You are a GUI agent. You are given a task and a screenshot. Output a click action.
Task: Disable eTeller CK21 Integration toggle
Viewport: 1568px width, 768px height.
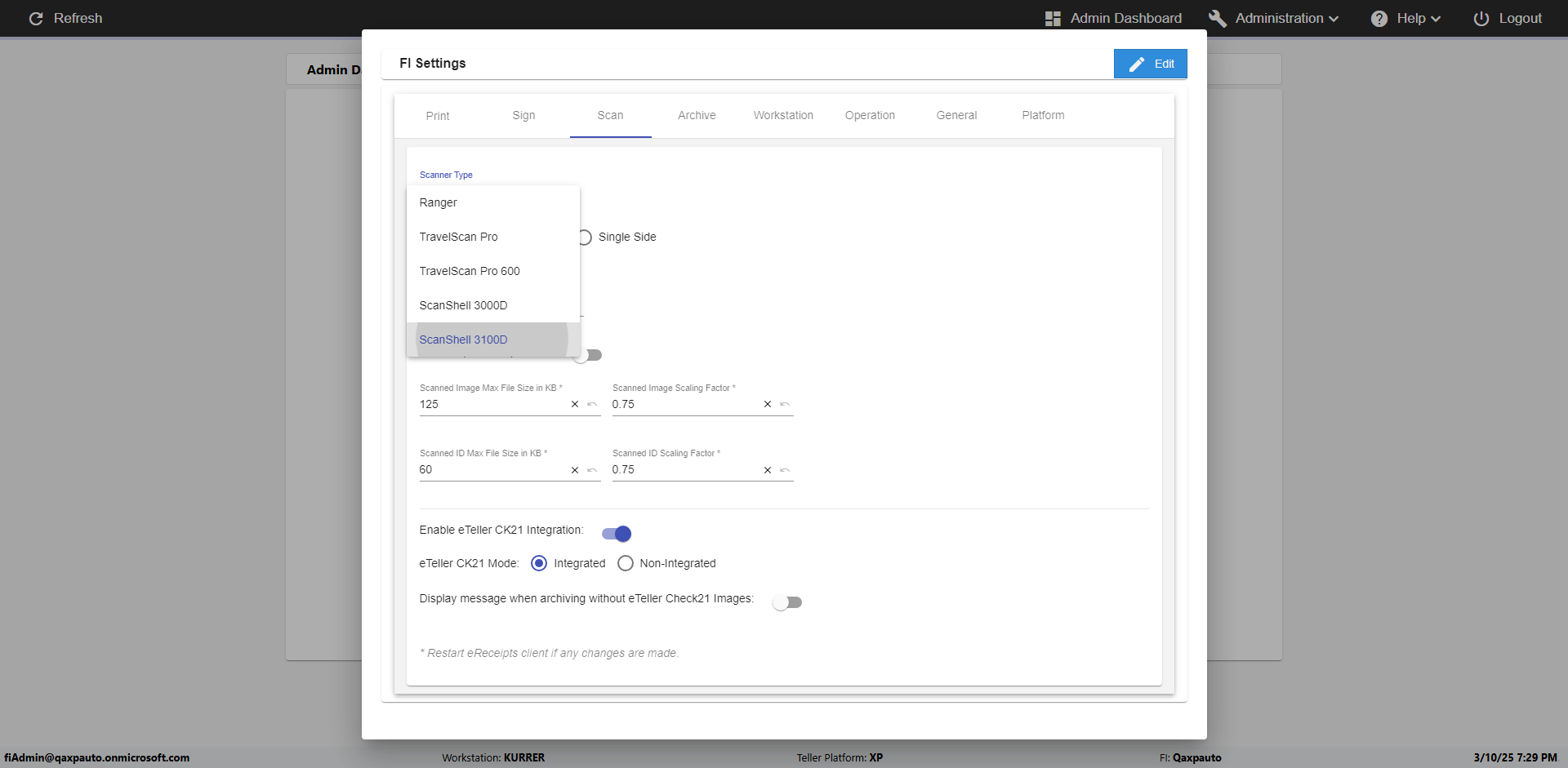[x=617, y=534]
